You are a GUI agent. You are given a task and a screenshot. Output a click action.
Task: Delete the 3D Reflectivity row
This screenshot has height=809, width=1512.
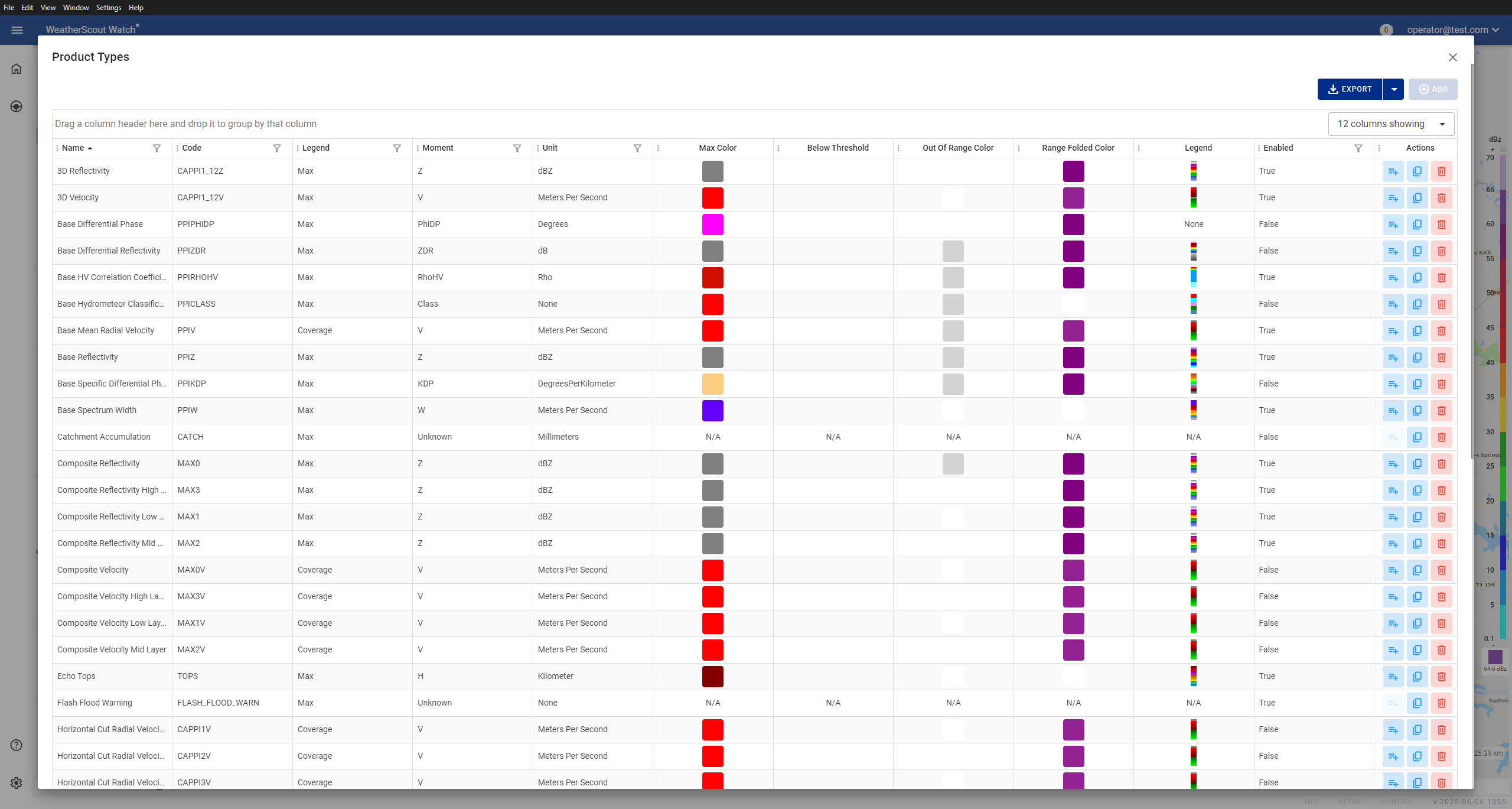tap(1441, 171)
